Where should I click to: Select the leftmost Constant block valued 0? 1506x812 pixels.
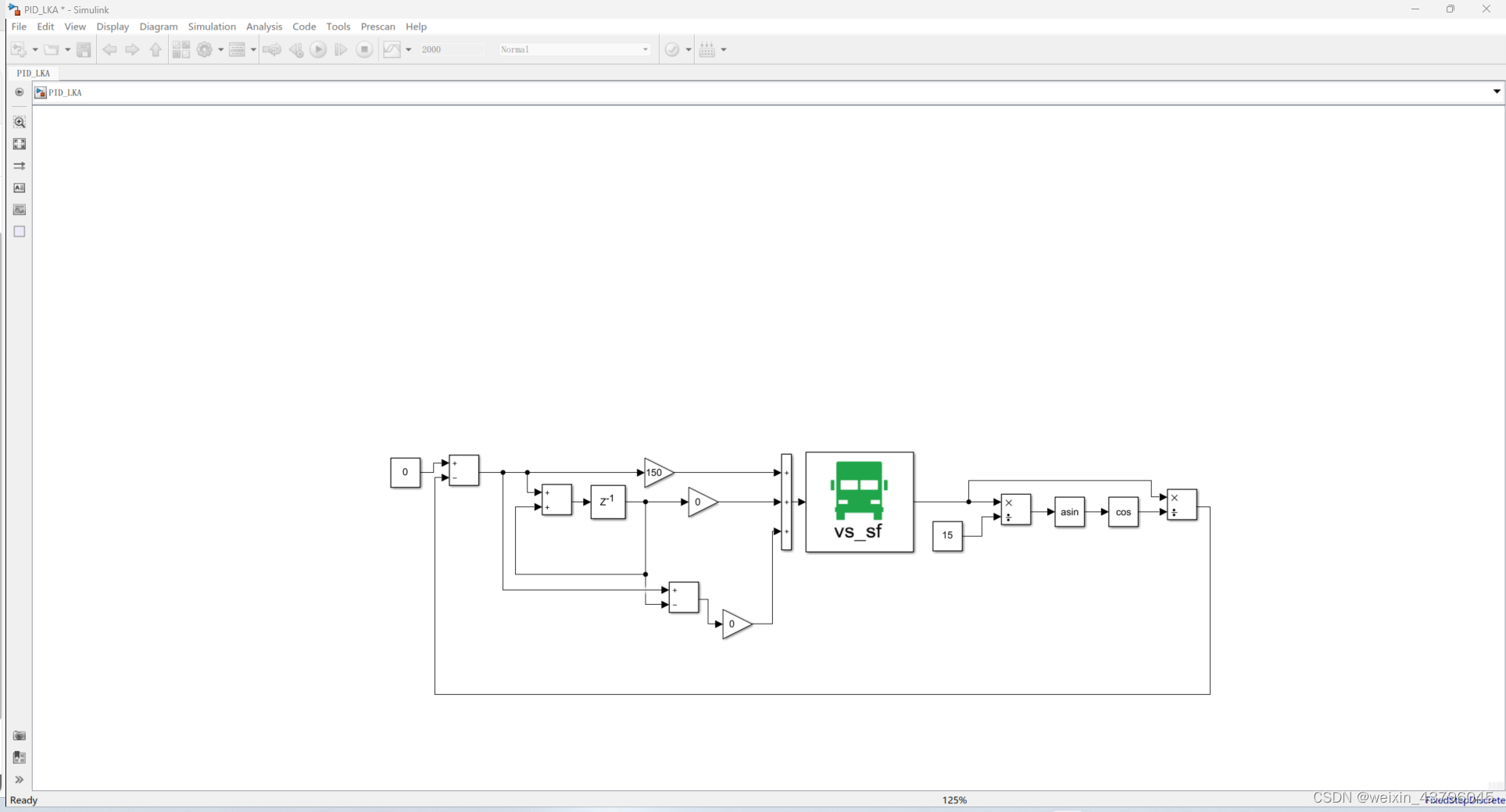[x=405, y=472]
